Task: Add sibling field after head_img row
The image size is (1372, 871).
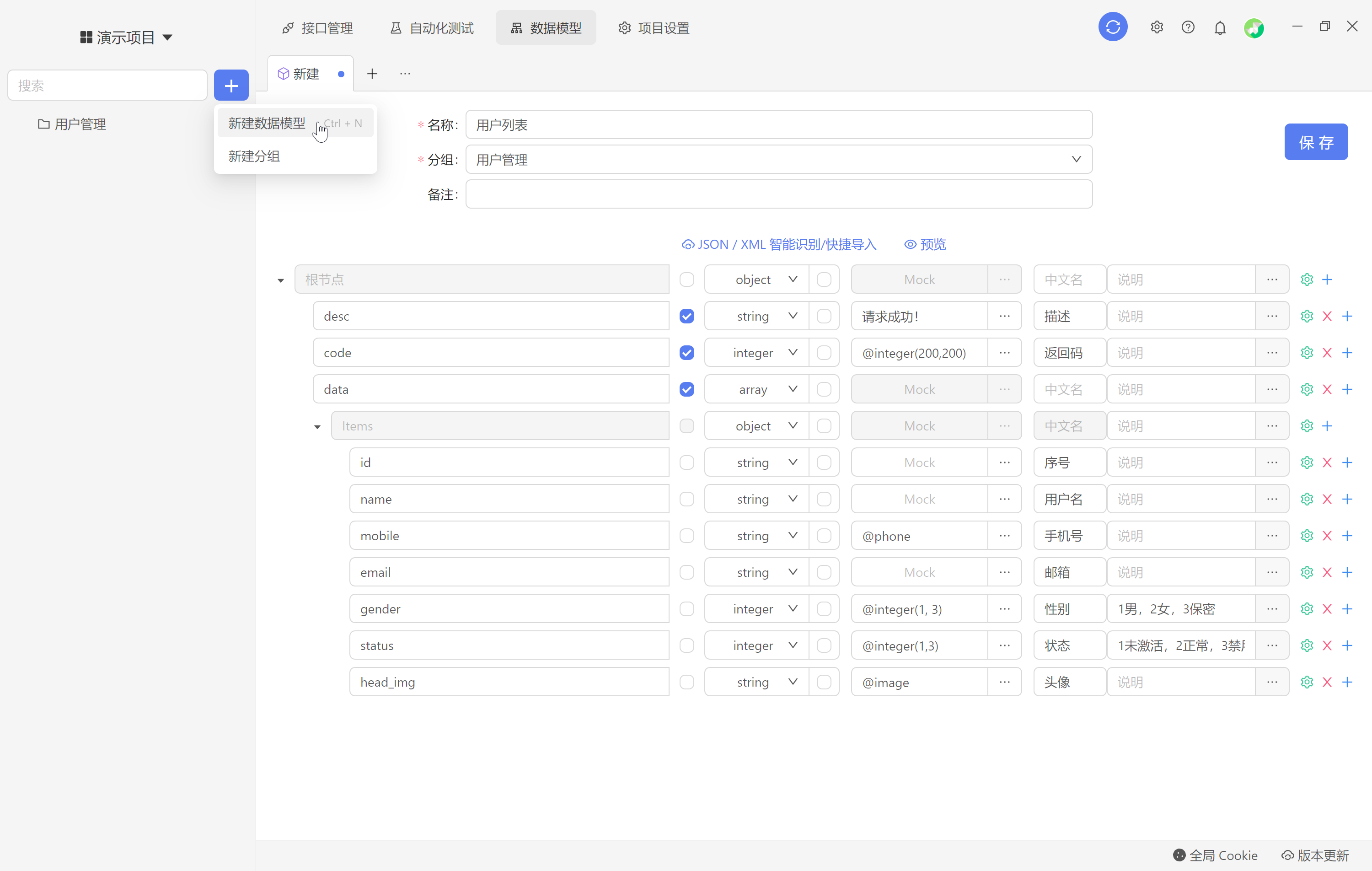Action: (1347, 682)
